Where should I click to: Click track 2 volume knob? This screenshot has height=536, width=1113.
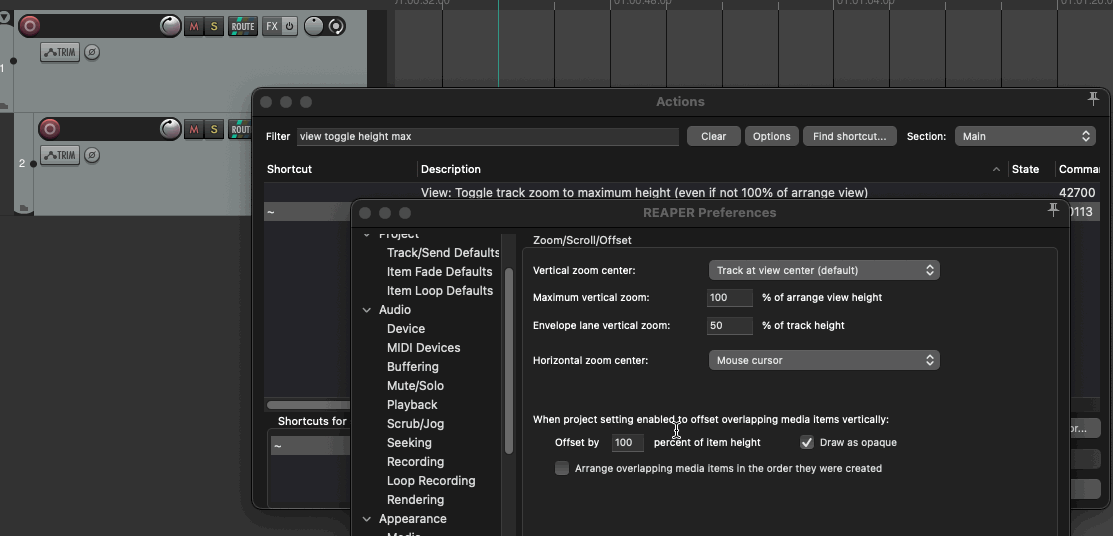pos(170,128)
